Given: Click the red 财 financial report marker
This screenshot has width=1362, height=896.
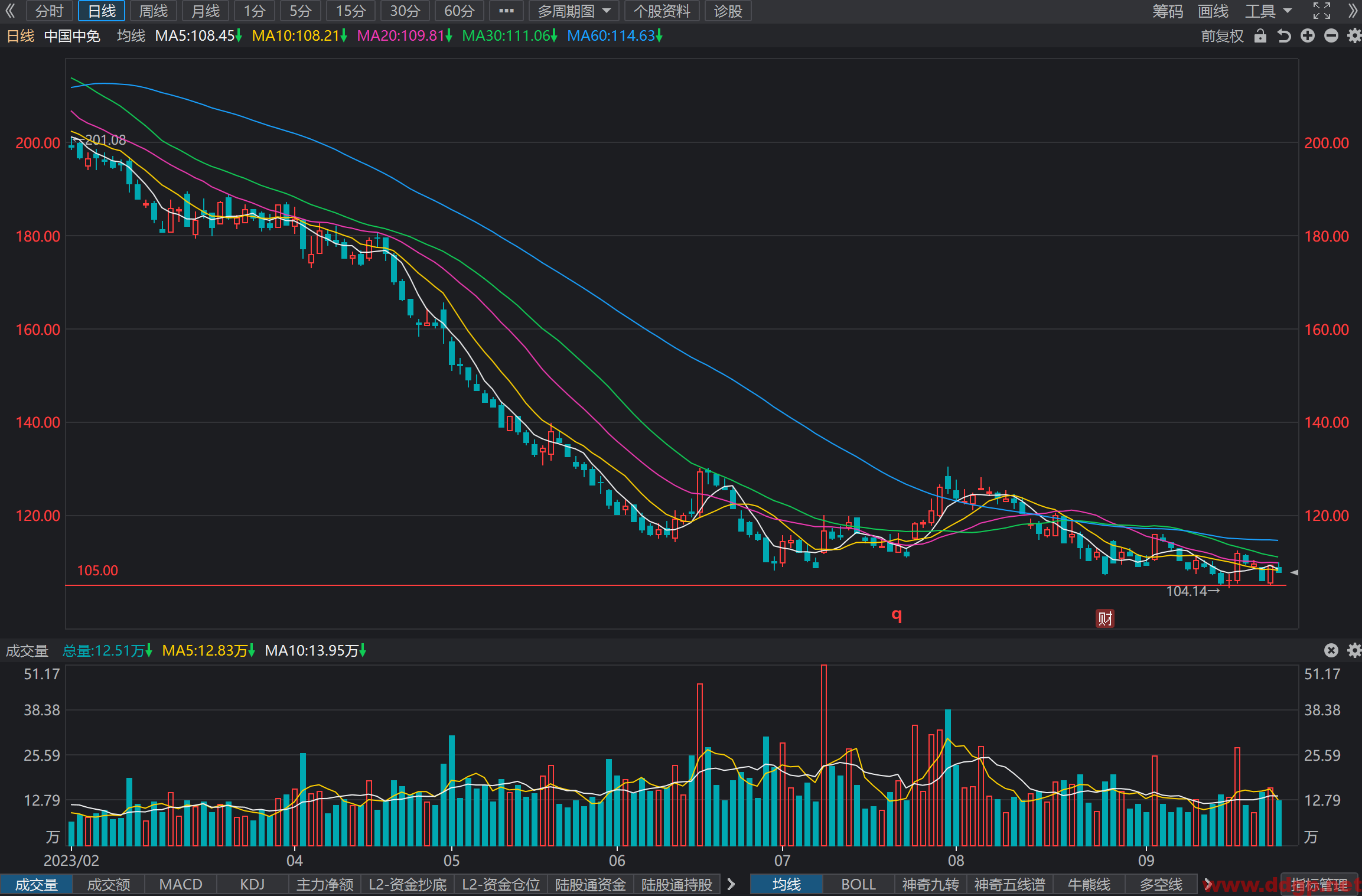Looking at the screenshot, I should (1105, 618).
